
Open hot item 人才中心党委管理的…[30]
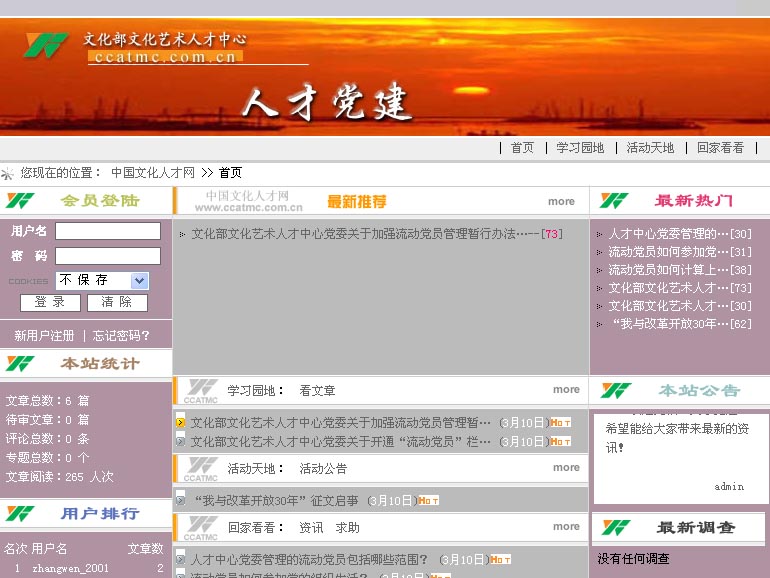[680, 234]
